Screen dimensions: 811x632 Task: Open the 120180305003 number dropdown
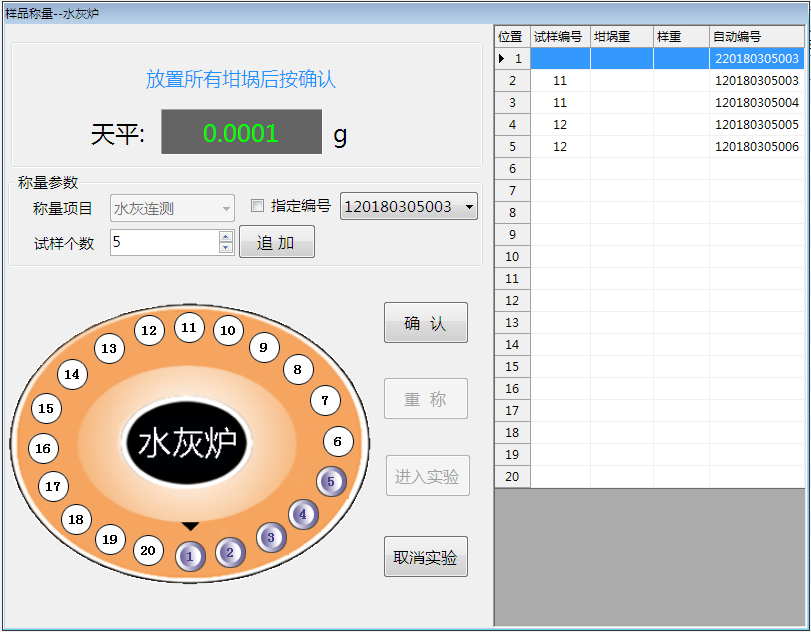tap(469, 207)
